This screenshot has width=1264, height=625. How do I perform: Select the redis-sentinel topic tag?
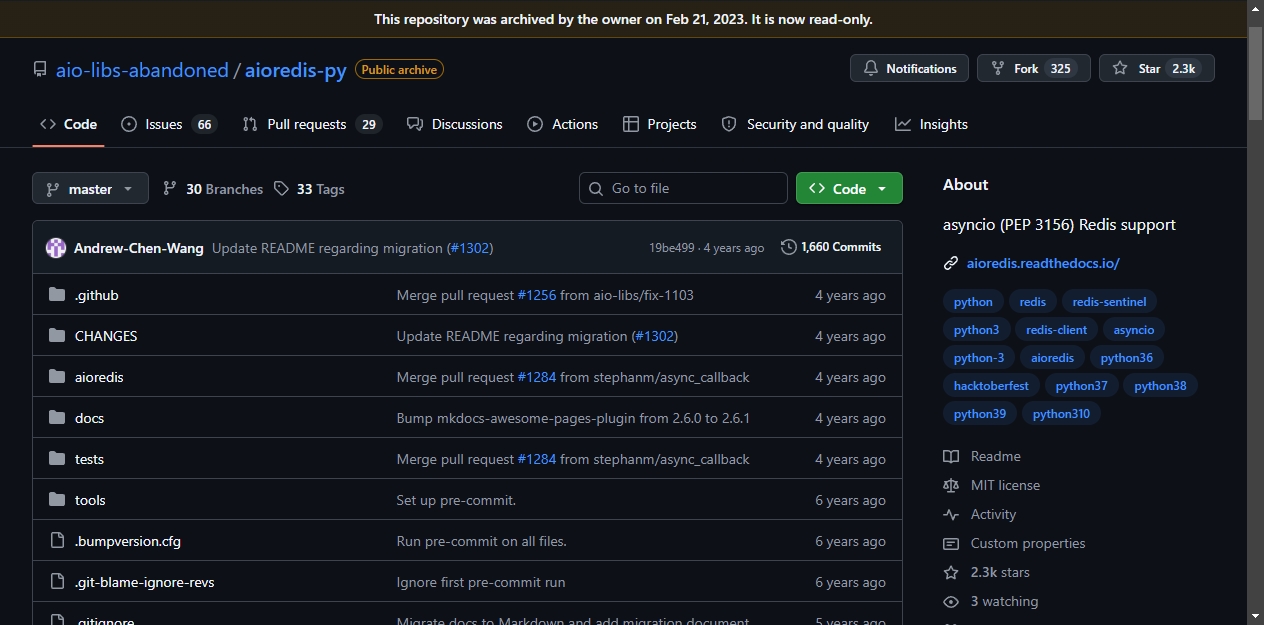[x=1110, y=301]
